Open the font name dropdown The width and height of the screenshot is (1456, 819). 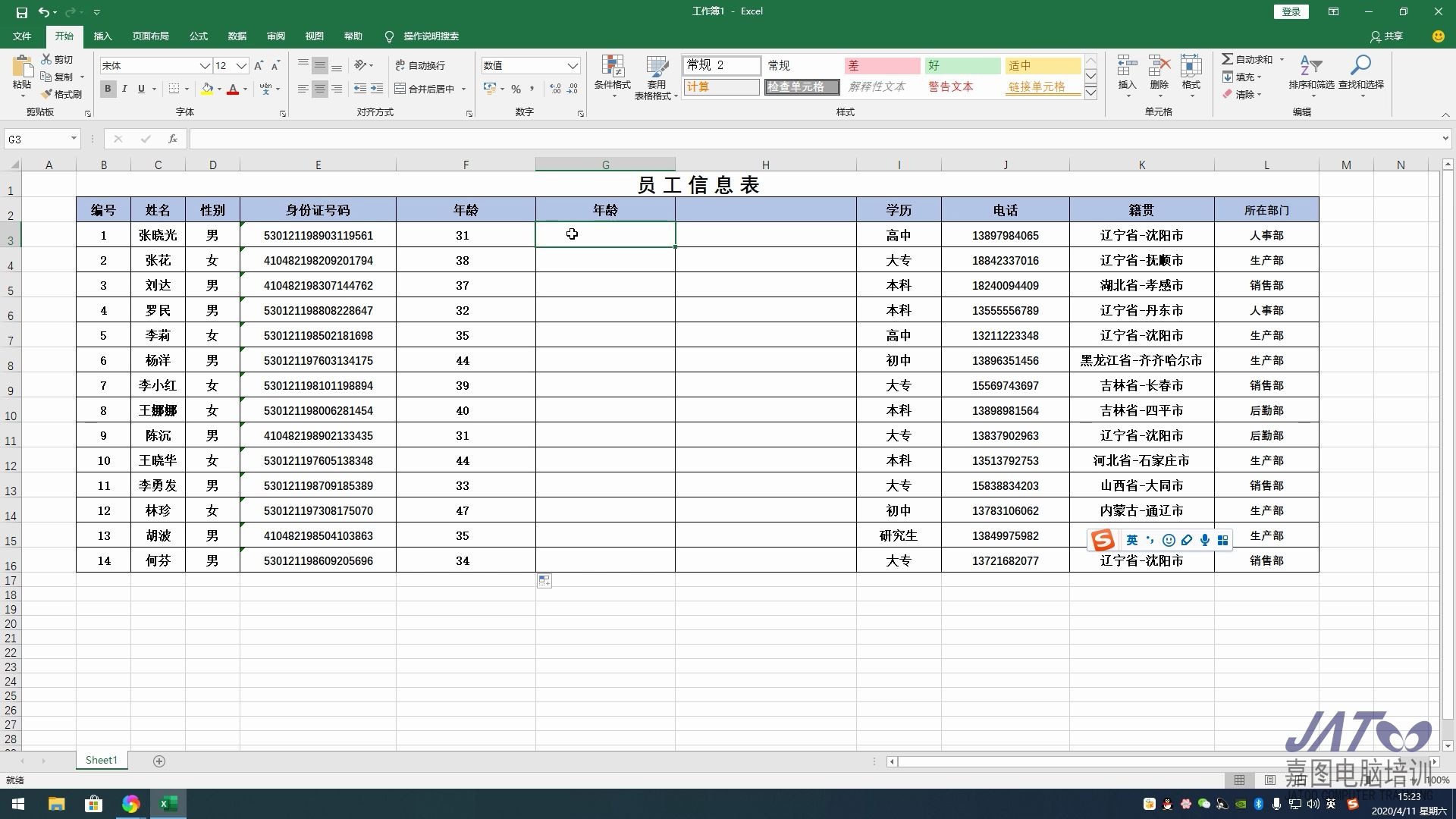pyautogui.click(x=204, y=66)
